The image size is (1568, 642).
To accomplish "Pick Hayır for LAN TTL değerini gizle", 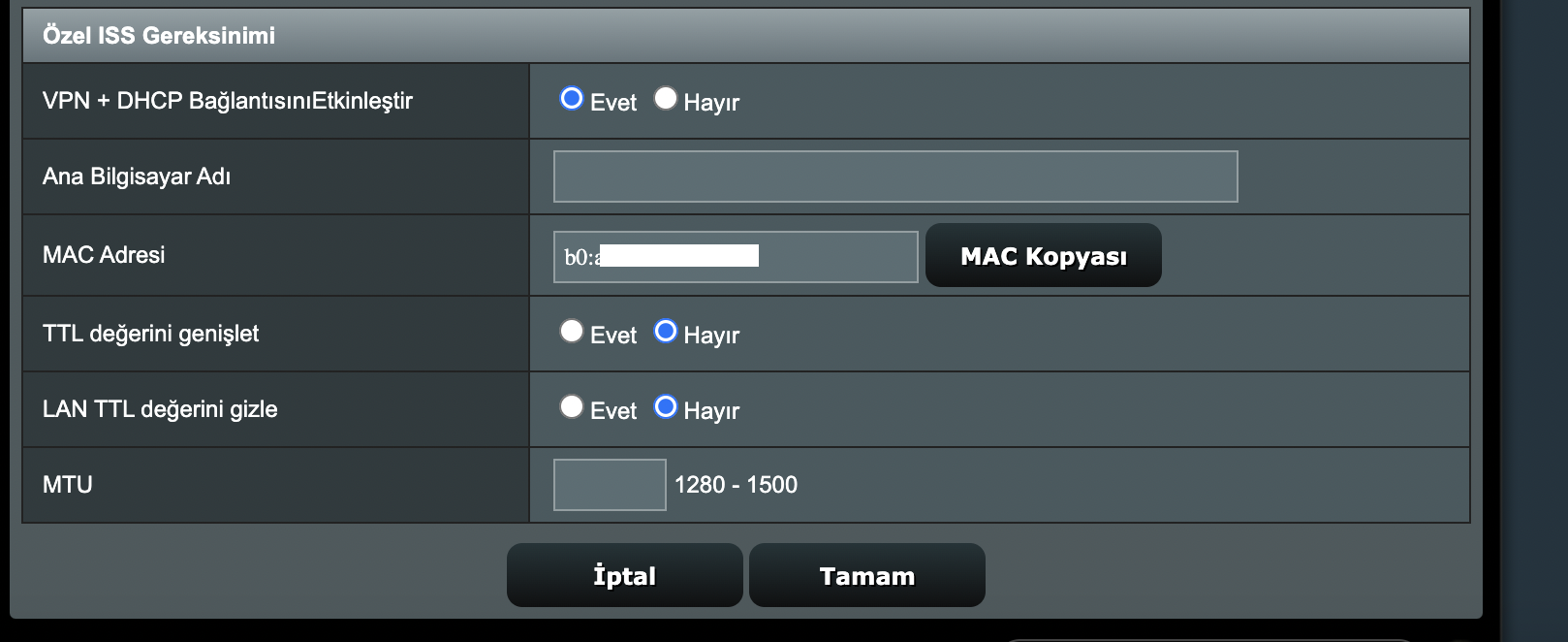I will [665, 406].
